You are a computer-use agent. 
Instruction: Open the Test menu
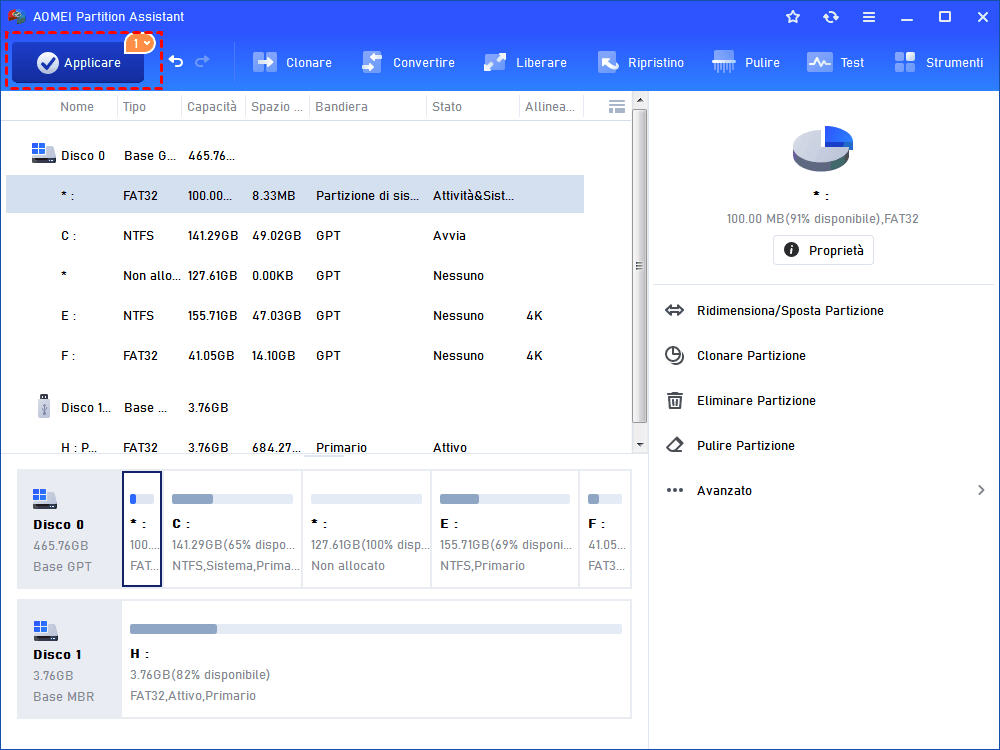point(835,62)
